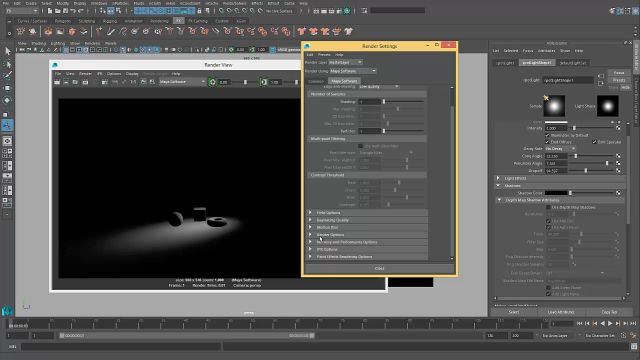Open Decay Rate dropdown

(x=560, y=149)
